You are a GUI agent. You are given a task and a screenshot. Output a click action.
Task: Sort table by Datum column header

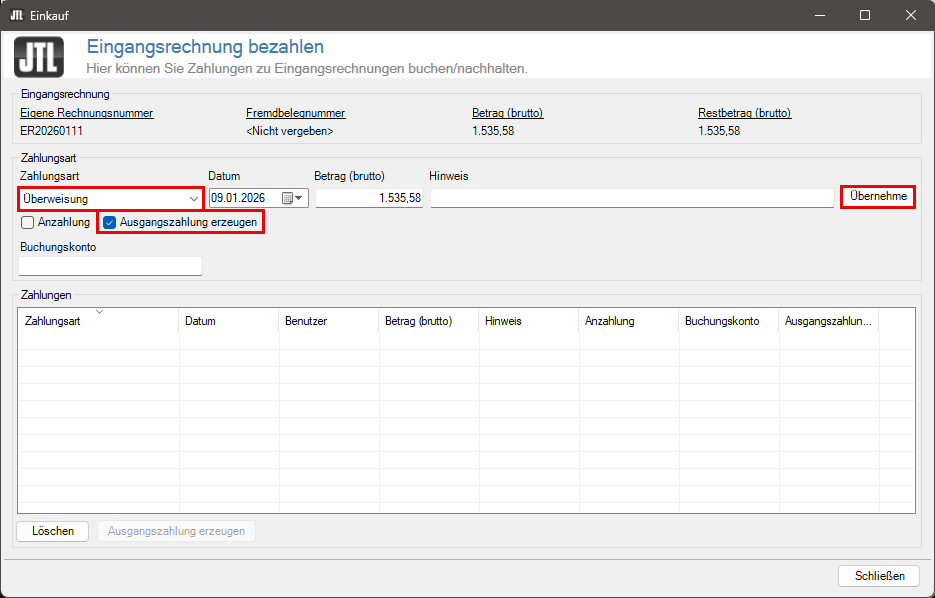(228, 321)
